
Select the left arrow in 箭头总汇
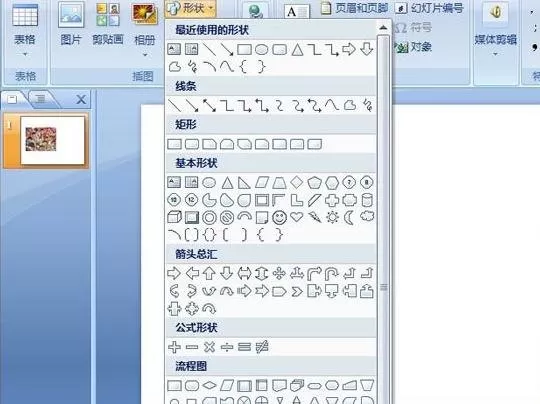192,273
